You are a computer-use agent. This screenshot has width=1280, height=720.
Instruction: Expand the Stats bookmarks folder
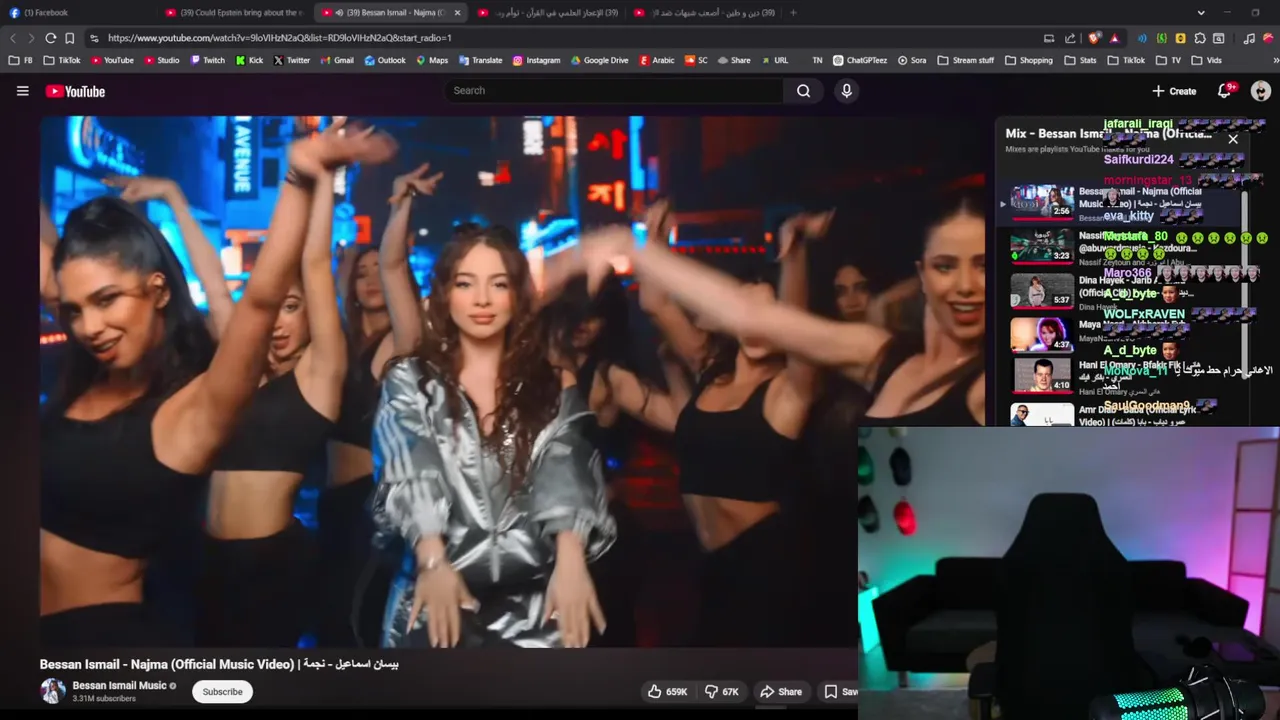click(1080, 60)
